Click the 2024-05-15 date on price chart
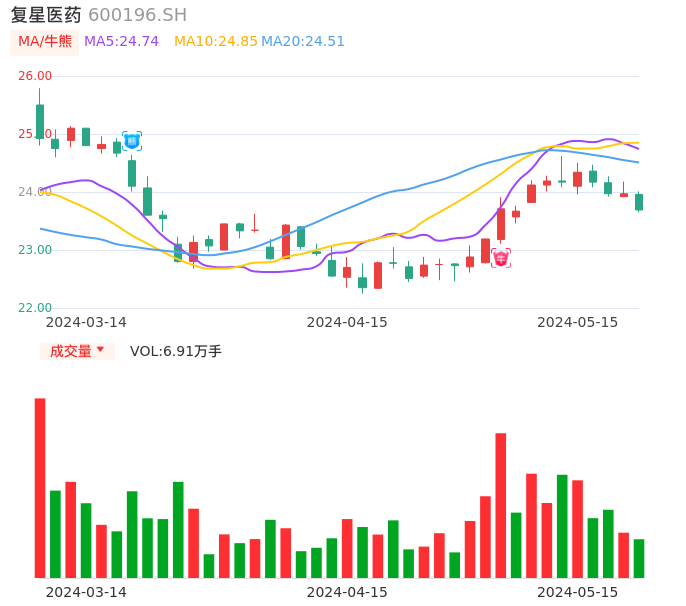 point(578,322)
